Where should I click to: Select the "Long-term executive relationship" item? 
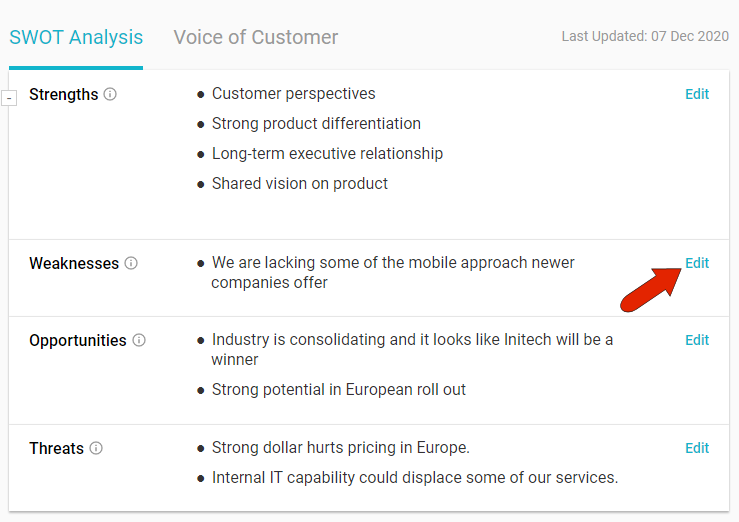pyautogui.click(x=327, y=154)
